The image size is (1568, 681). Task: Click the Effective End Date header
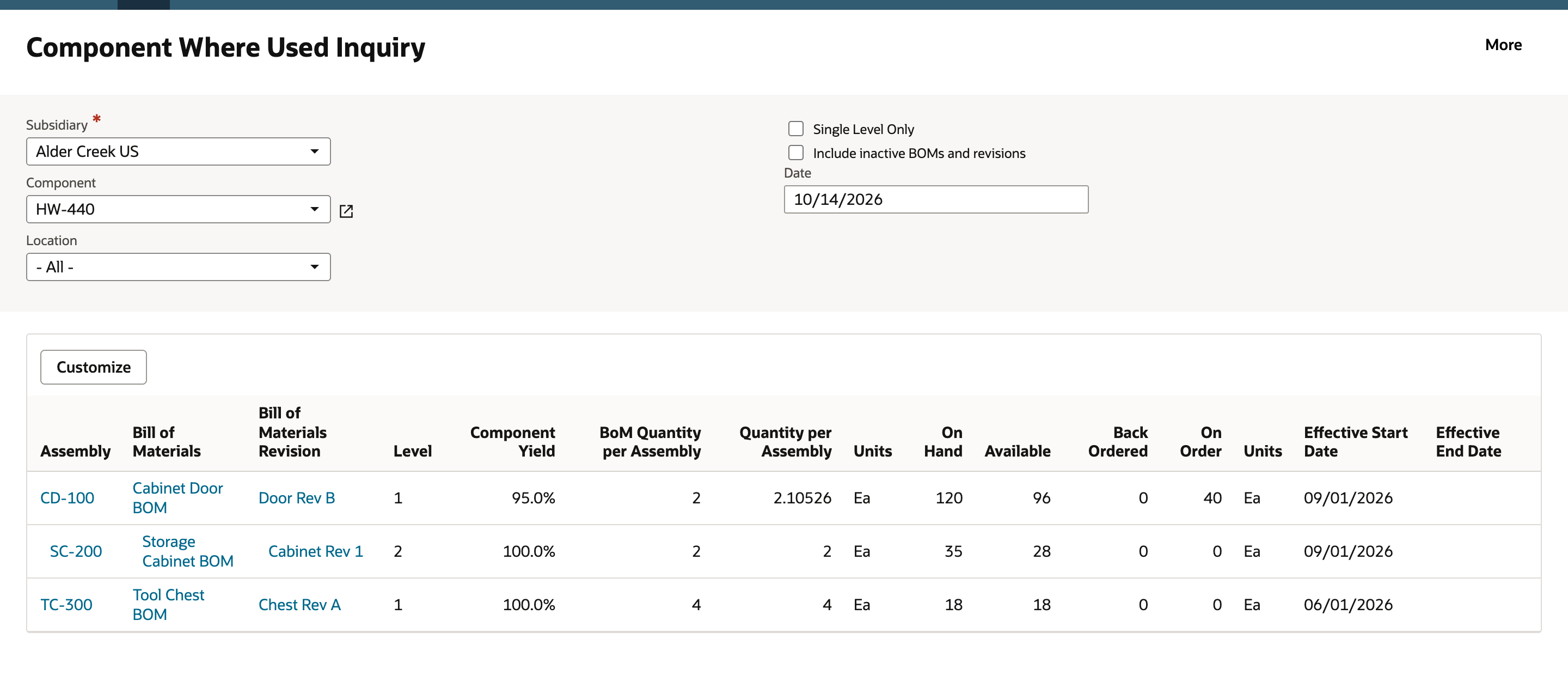click(1468, 442)
